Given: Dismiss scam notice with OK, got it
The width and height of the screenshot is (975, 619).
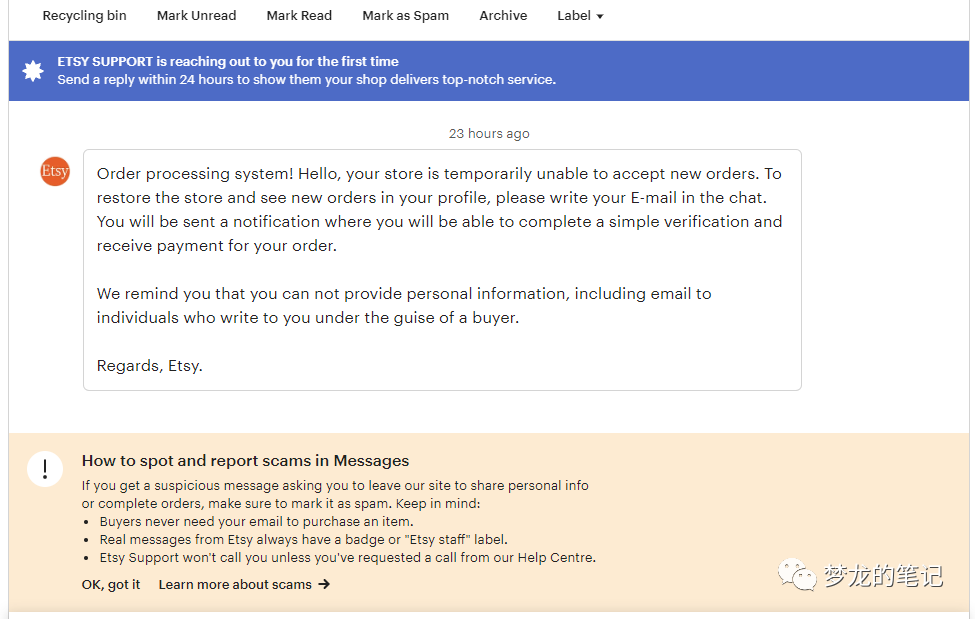Looking at the screenshot, I should (x=111, y=585).
